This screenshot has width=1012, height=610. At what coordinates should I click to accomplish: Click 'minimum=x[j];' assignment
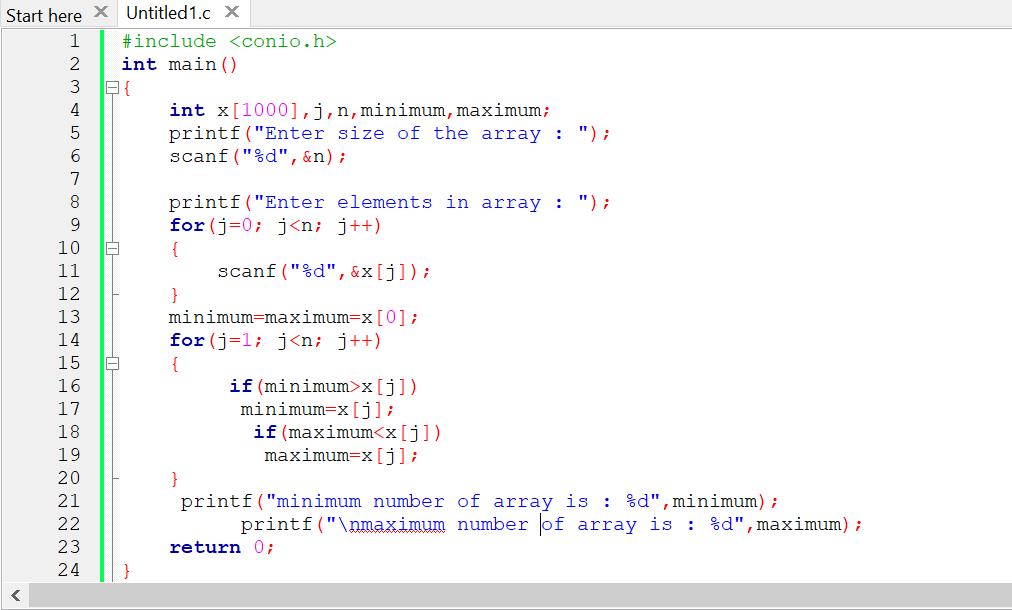click(317, 409)
